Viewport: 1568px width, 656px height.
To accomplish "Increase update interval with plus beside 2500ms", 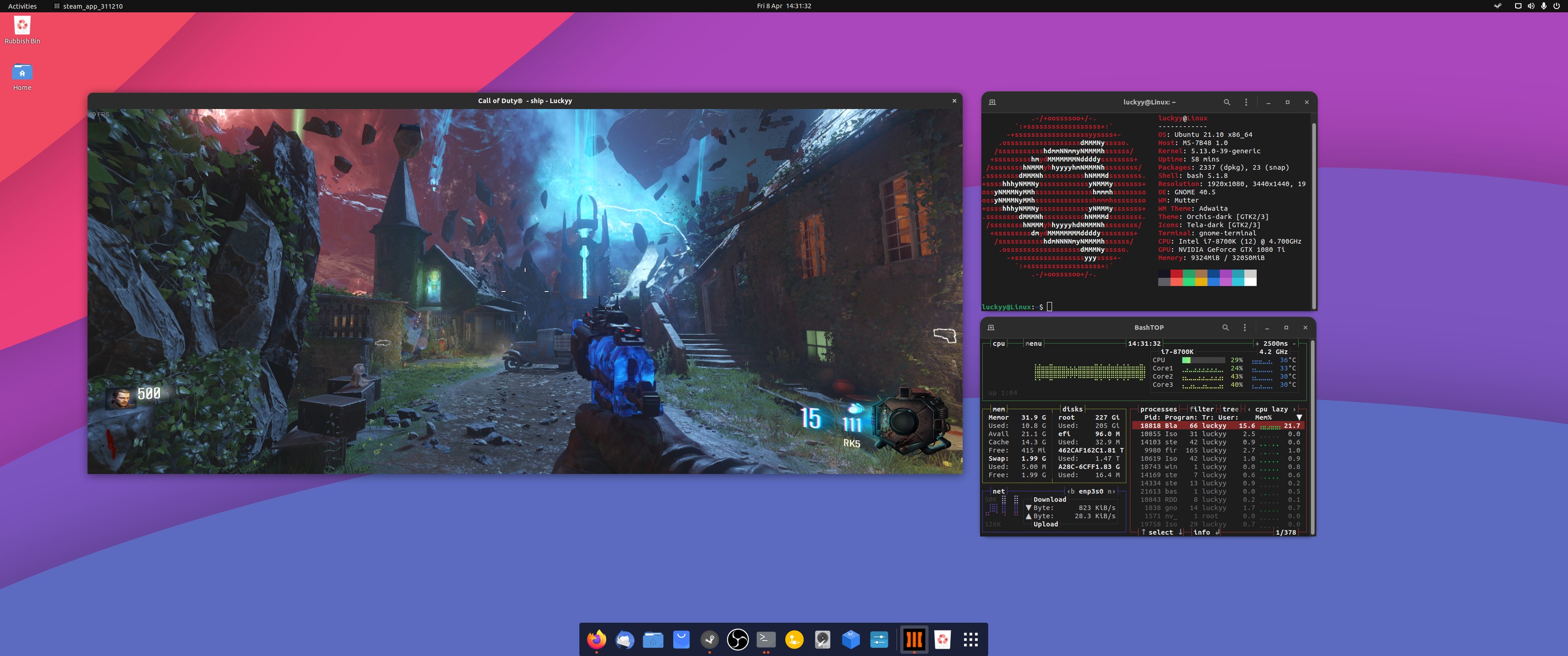I will click(x=1257, y=343).
